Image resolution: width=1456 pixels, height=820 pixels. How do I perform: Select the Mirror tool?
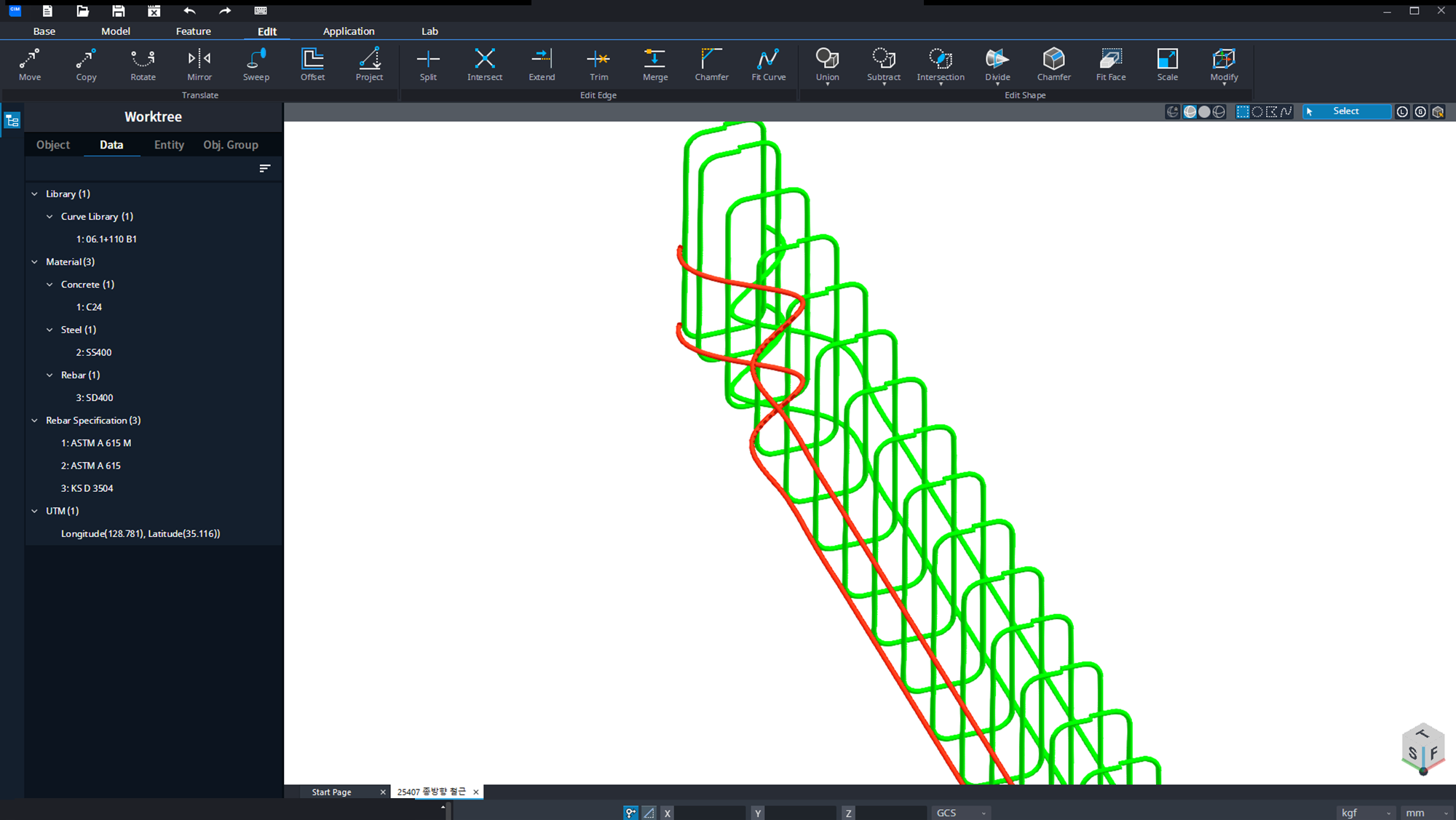pyautogui.click(x=199, y=64)
